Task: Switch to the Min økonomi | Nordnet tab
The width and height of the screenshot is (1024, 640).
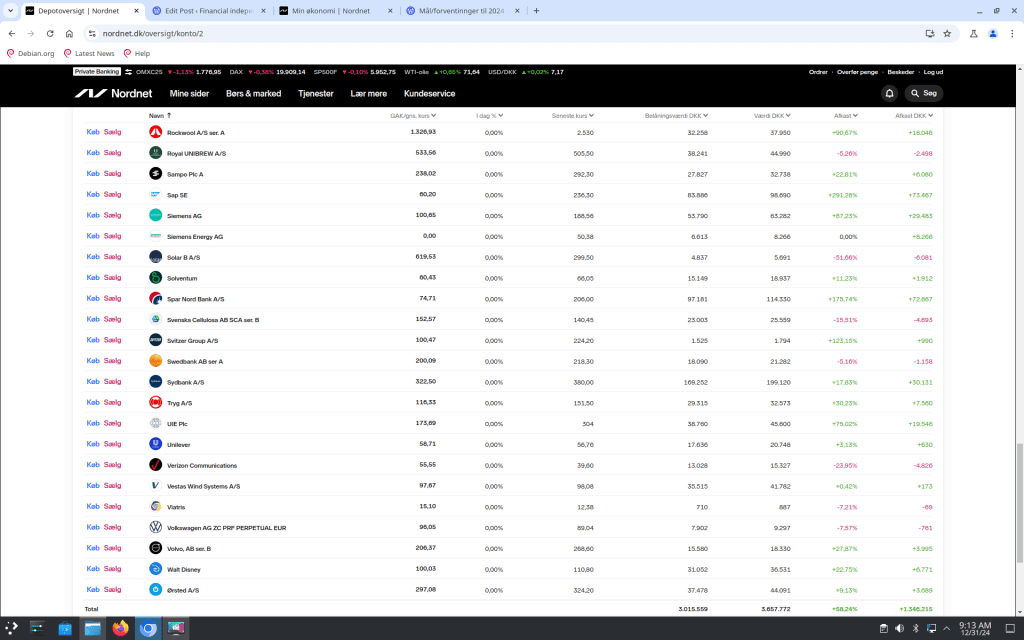Action: pyautogui.click(x=330, y=10)
